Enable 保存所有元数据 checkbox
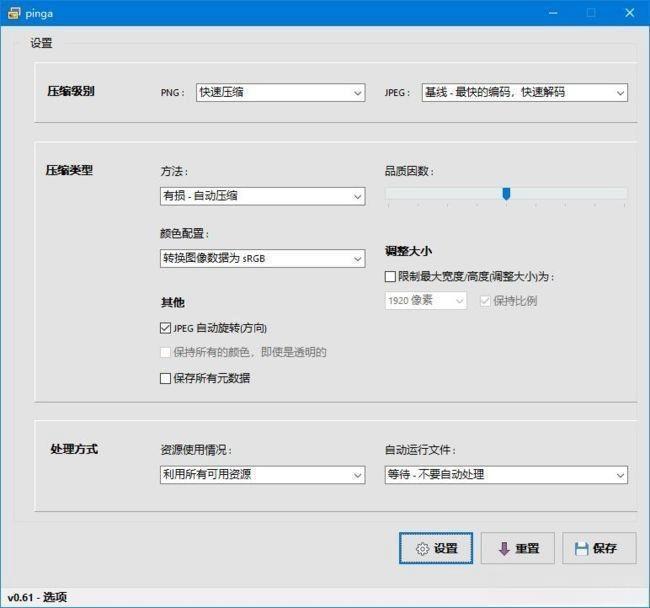Image resolution: width=650 pixels, height=608 pixels. tap(166, 378)
